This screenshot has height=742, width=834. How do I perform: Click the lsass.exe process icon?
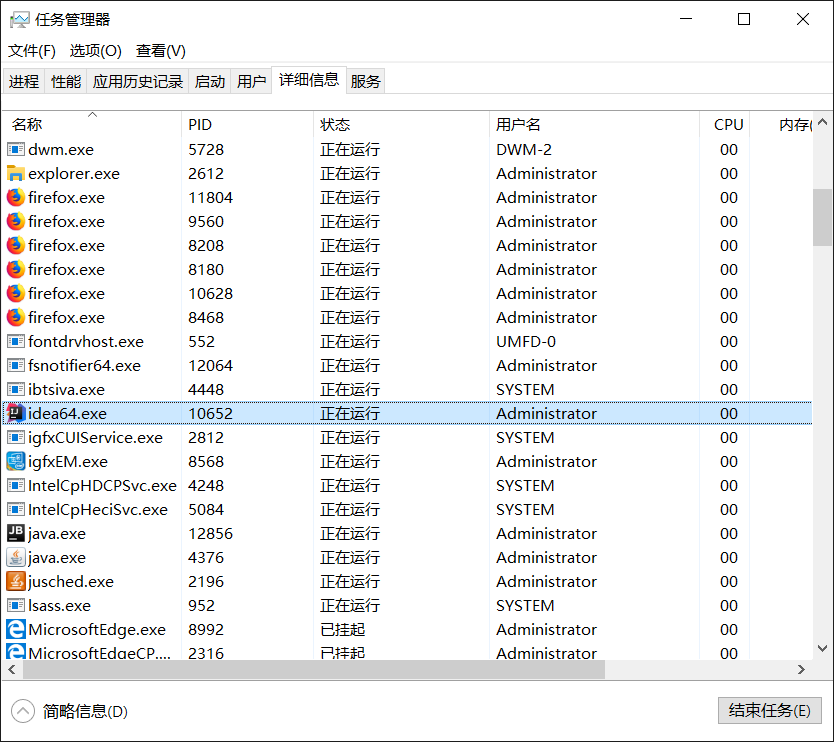(15, 605)
